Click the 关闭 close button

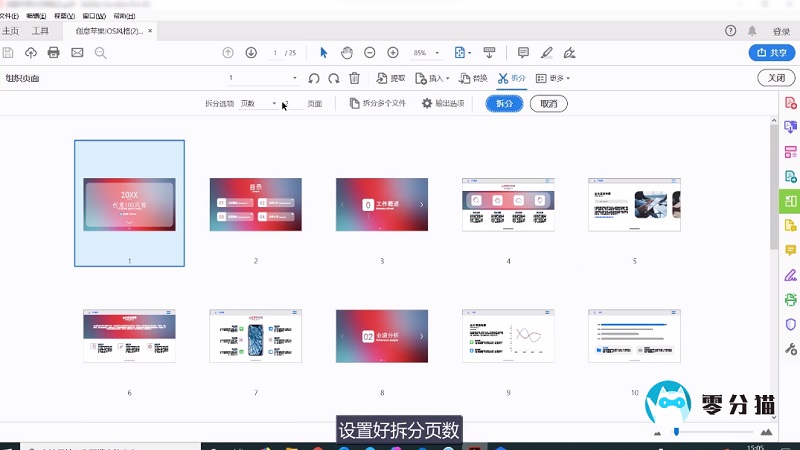(775, 78)
